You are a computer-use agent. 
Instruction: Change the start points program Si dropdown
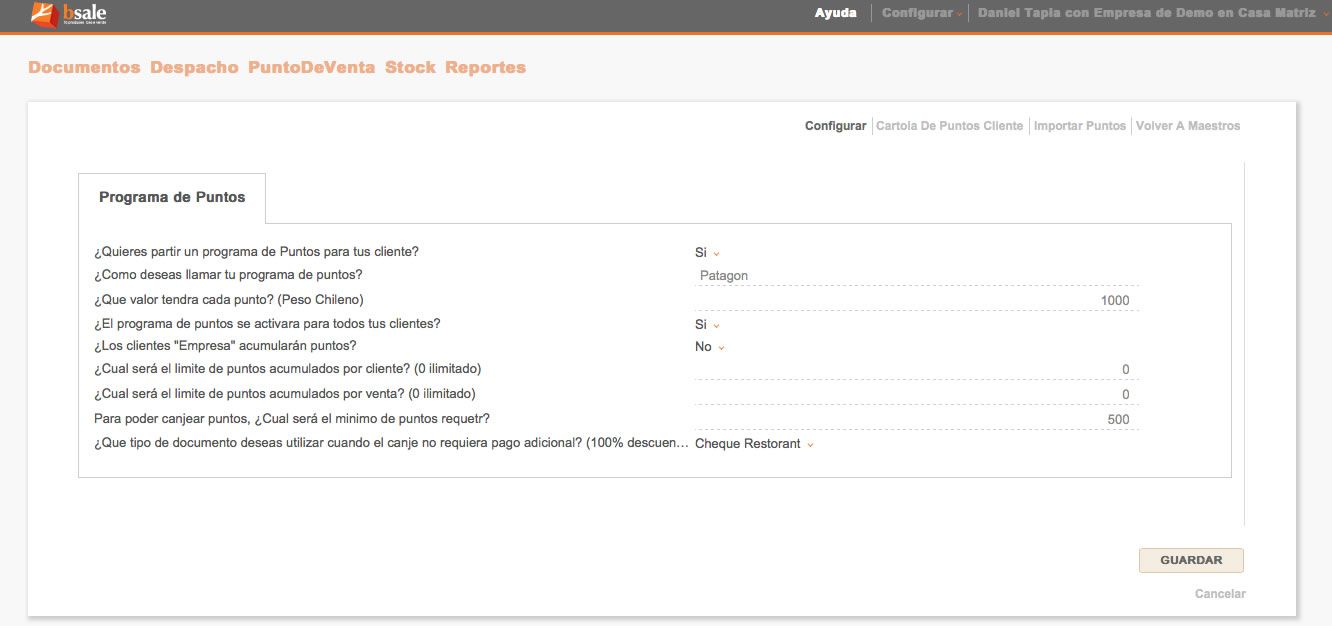pyautogui.click(x=707, y=253)
